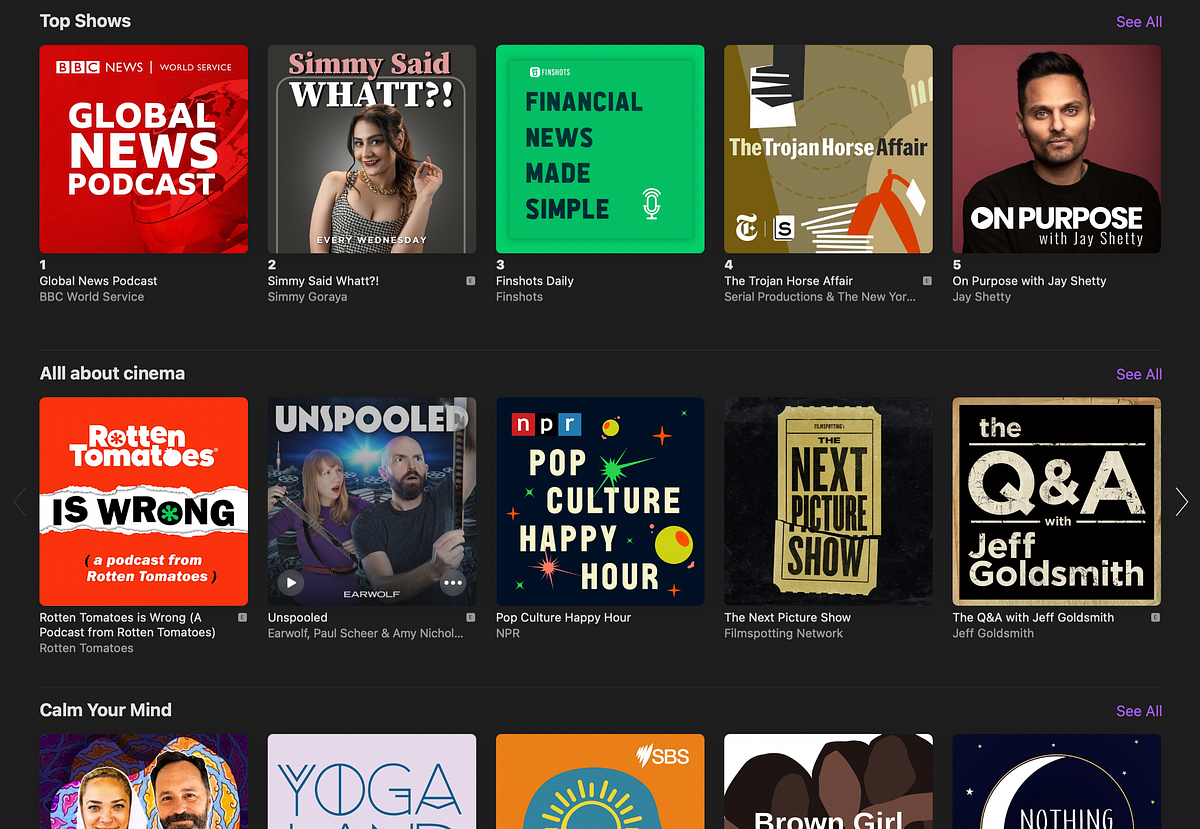Click the Unspooled title text

pos(298,618)
